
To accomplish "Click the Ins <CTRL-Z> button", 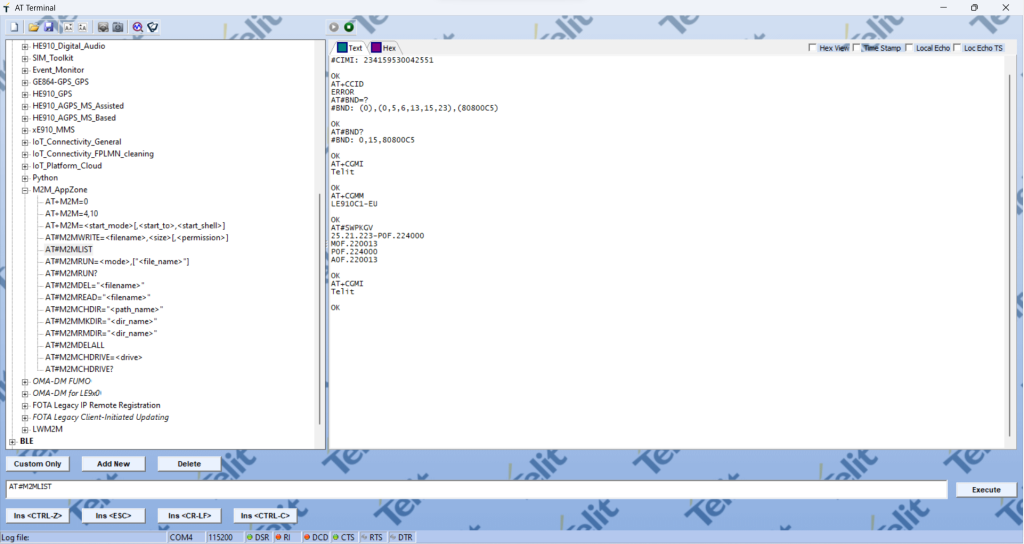I will (38, 515).
